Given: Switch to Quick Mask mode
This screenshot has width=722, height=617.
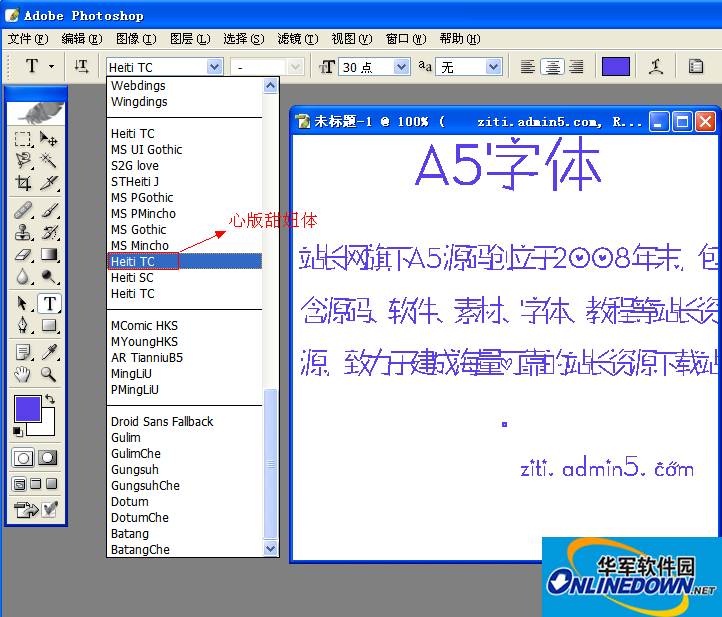Looking at the screenshot, I should [x=47, y=458].
